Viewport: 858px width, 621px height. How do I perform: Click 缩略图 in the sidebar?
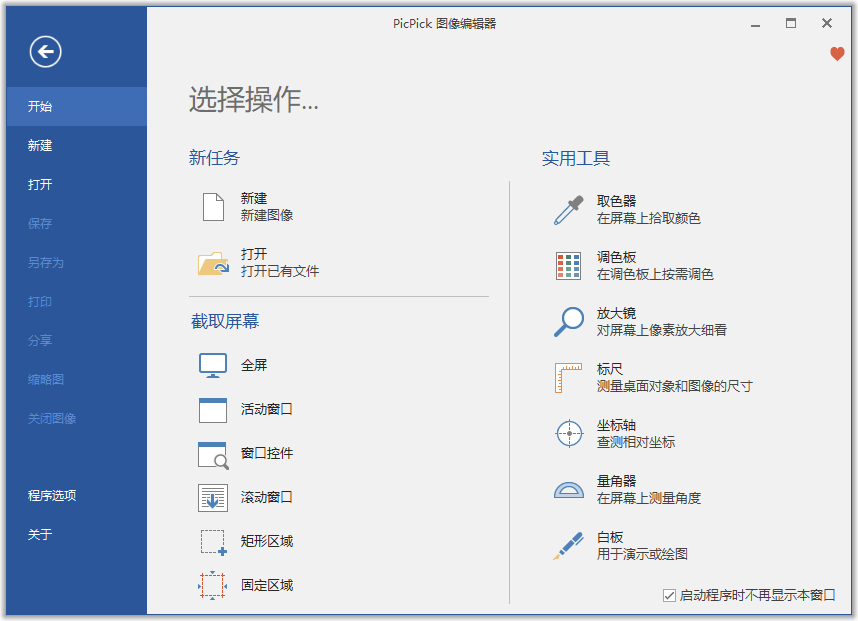tap(77, 379)
